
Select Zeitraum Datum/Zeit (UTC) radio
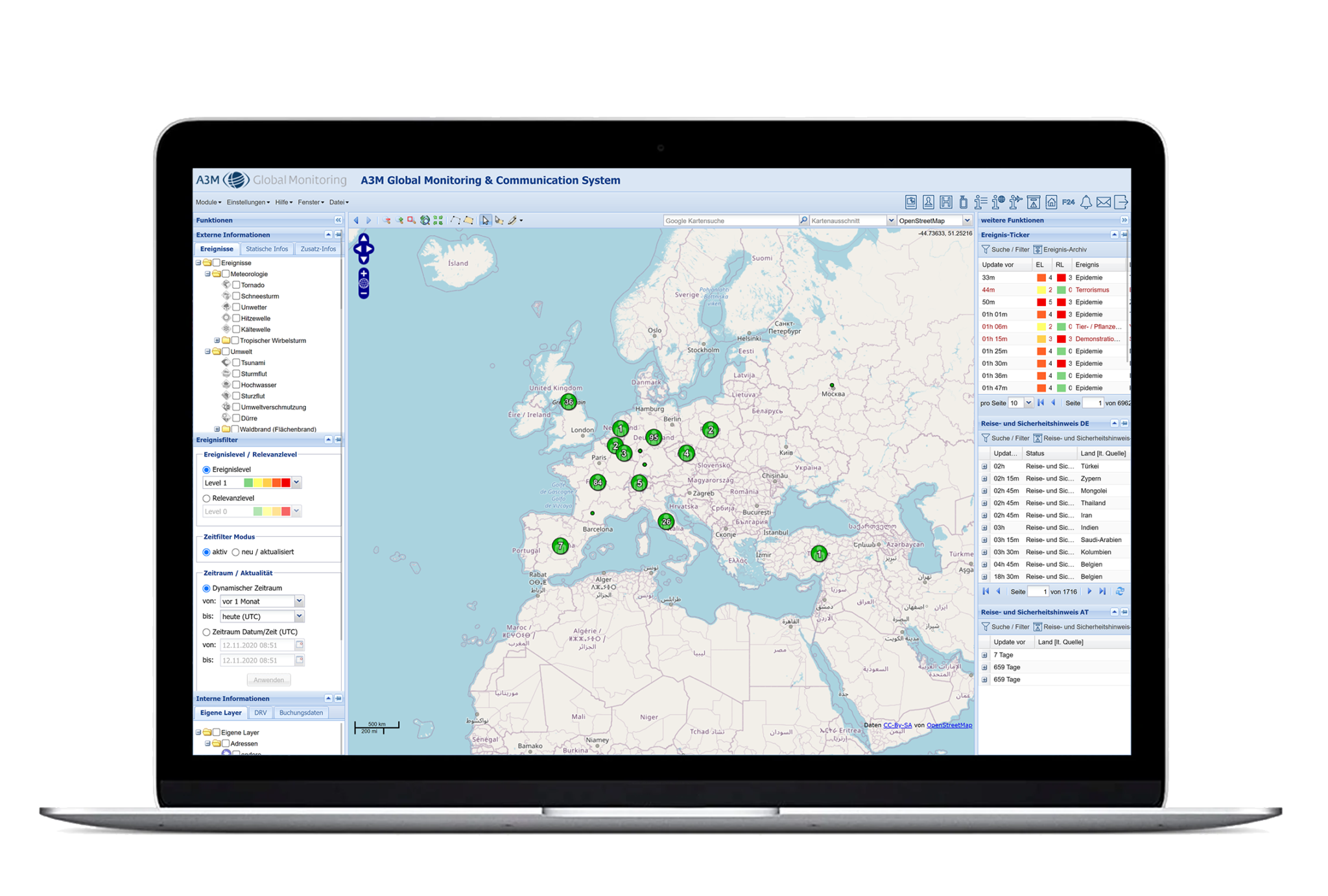pos(207,632)
